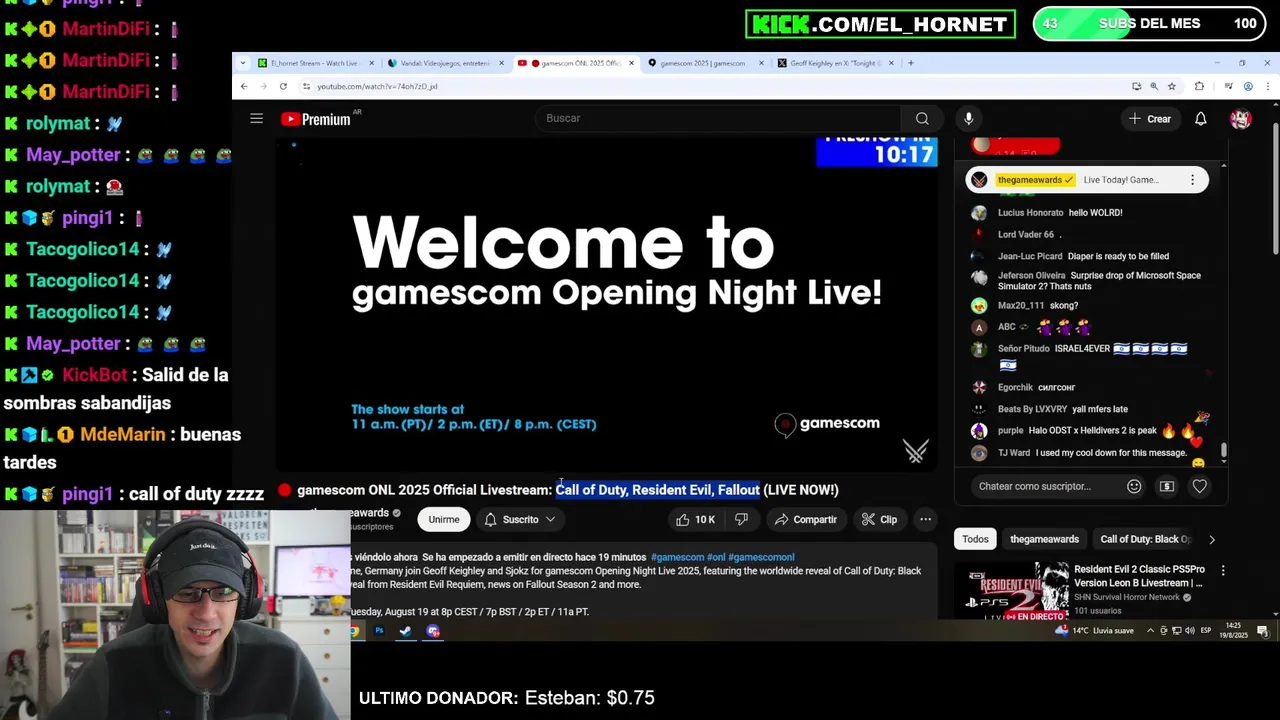Open YouTube notifications bell

(x=1200, y=119)
